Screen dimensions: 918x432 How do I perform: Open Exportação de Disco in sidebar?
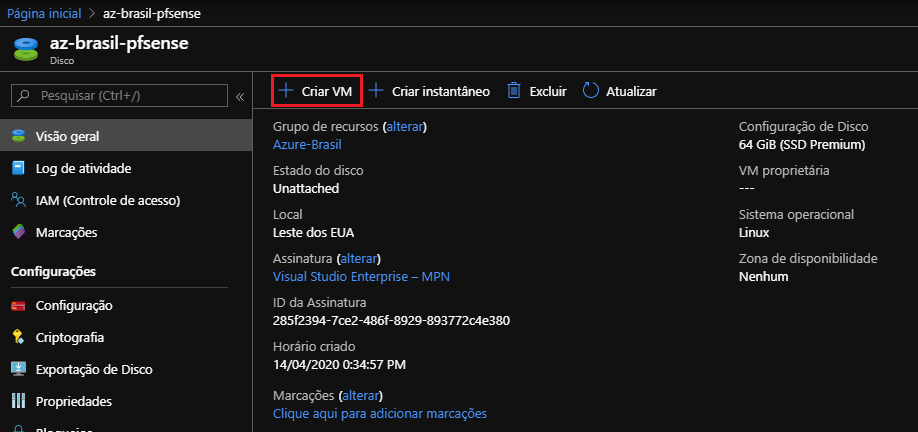pos(93,369)
